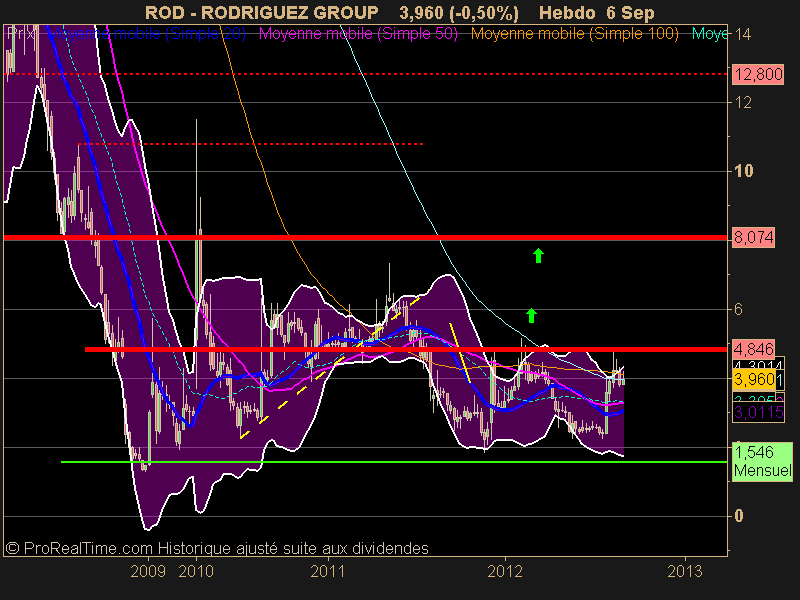Click the 2012 label on time axis

click(x=505, y=571)
